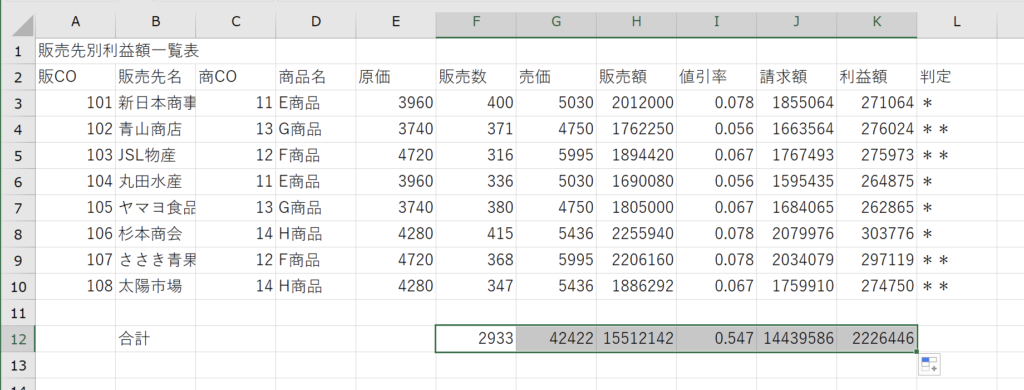Click 販CO cell 108
The width and height of the screenshot is (1024, 390).
[76, 286]
